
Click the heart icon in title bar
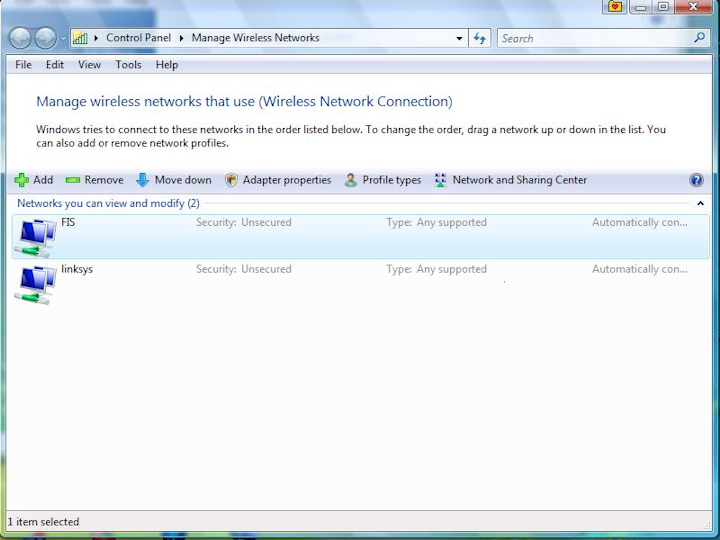615,6
